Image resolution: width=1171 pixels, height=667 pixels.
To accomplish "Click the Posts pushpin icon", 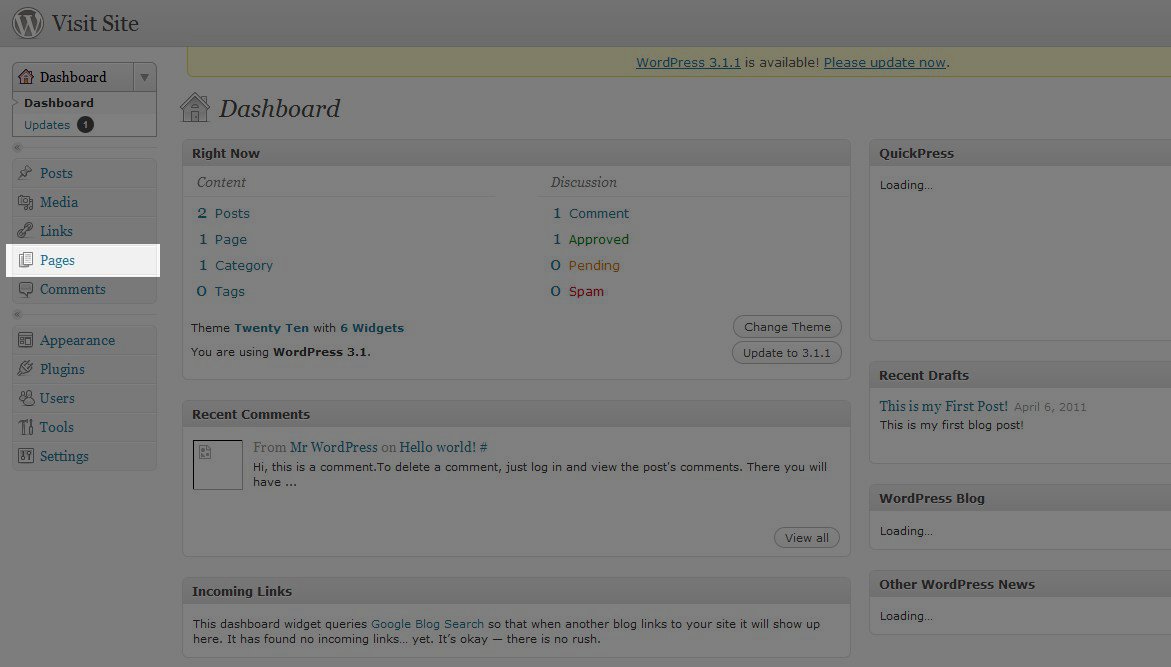I will tap(25, 173).
